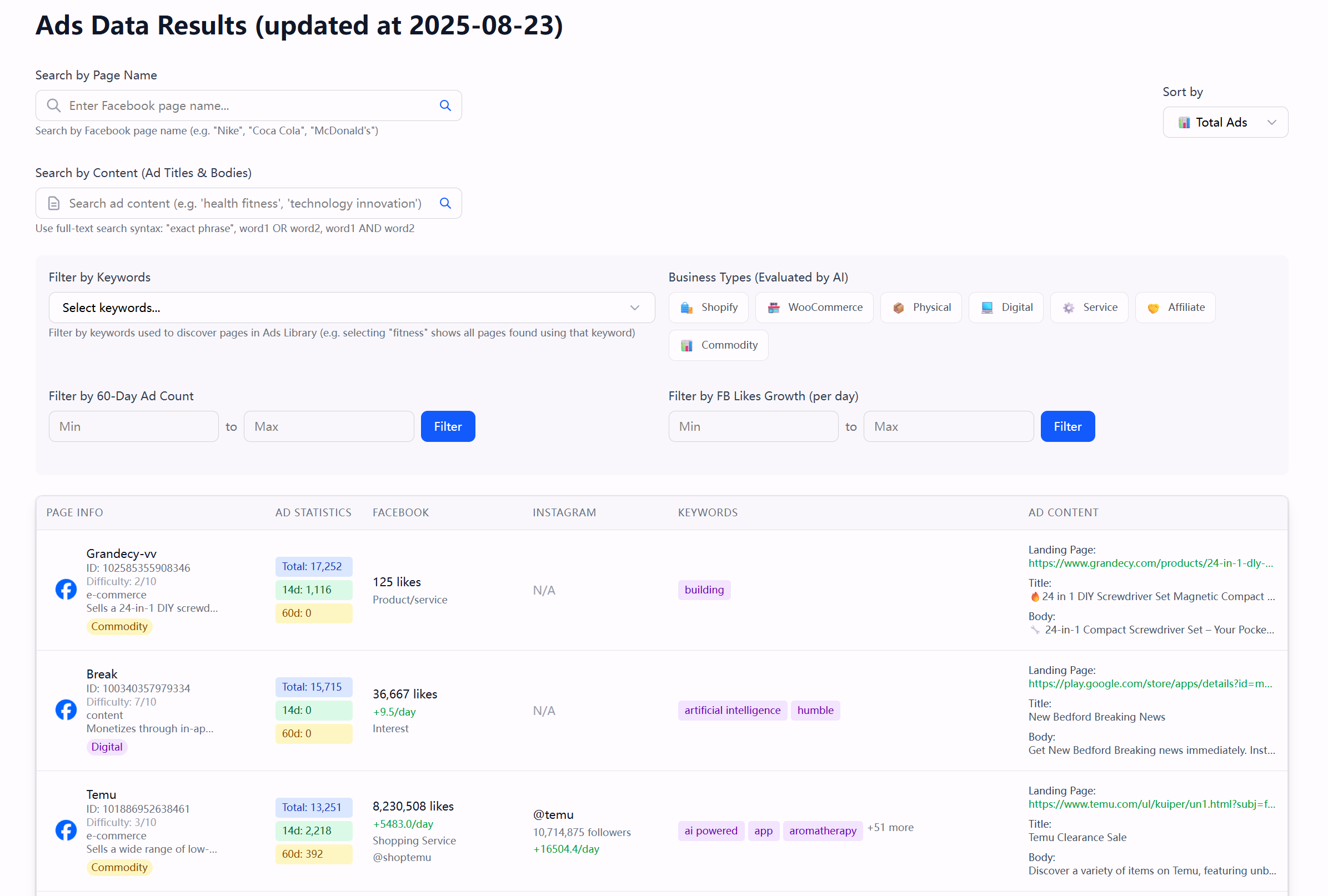Click the '+51 more' keywords expander
Viewport: 1328px width, 896px height.
[x=890, y=828]
